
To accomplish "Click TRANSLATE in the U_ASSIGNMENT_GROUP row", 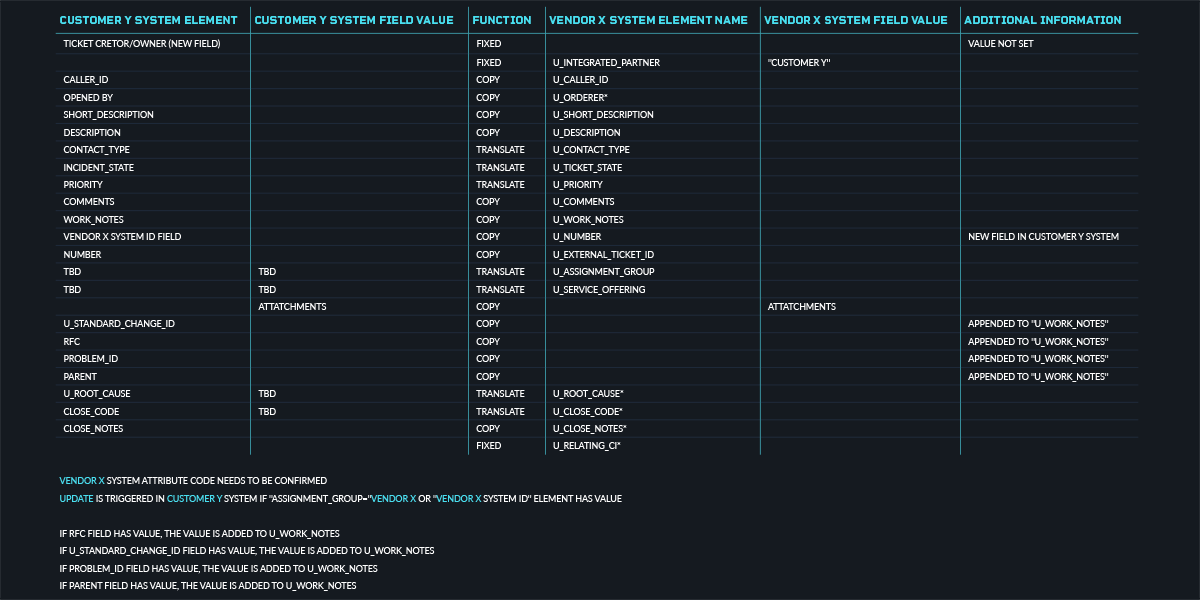I will [x=500, y=272].
